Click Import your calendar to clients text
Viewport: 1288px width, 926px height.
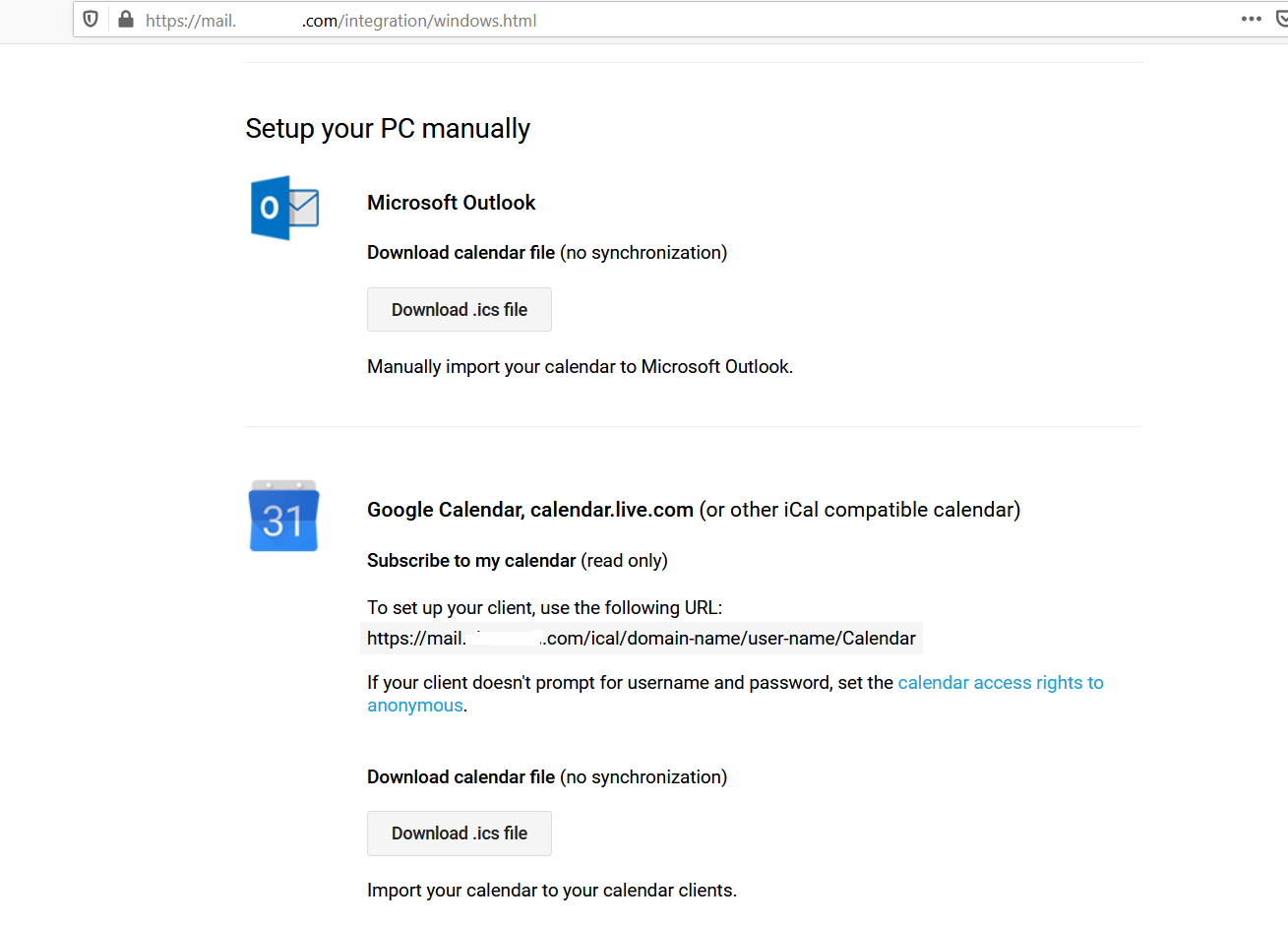point(552,891)
